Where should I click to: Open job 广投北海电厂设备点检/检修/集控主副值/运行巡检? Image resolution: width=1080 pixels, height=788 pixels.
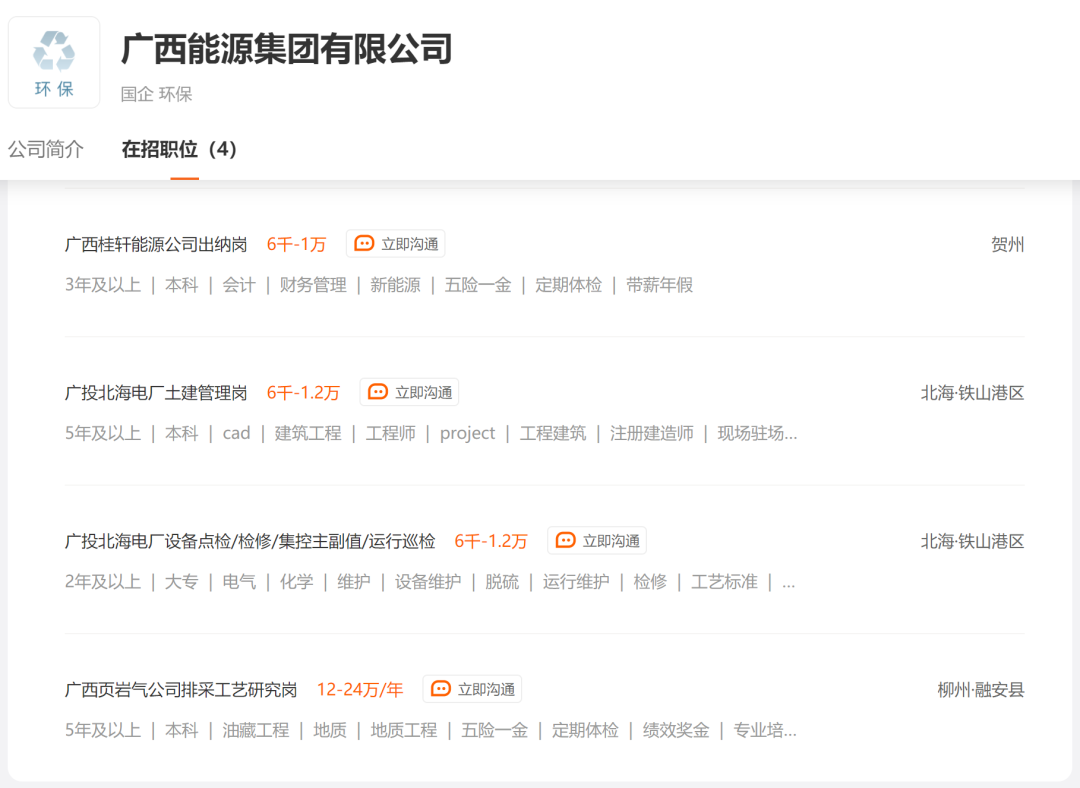250,541
